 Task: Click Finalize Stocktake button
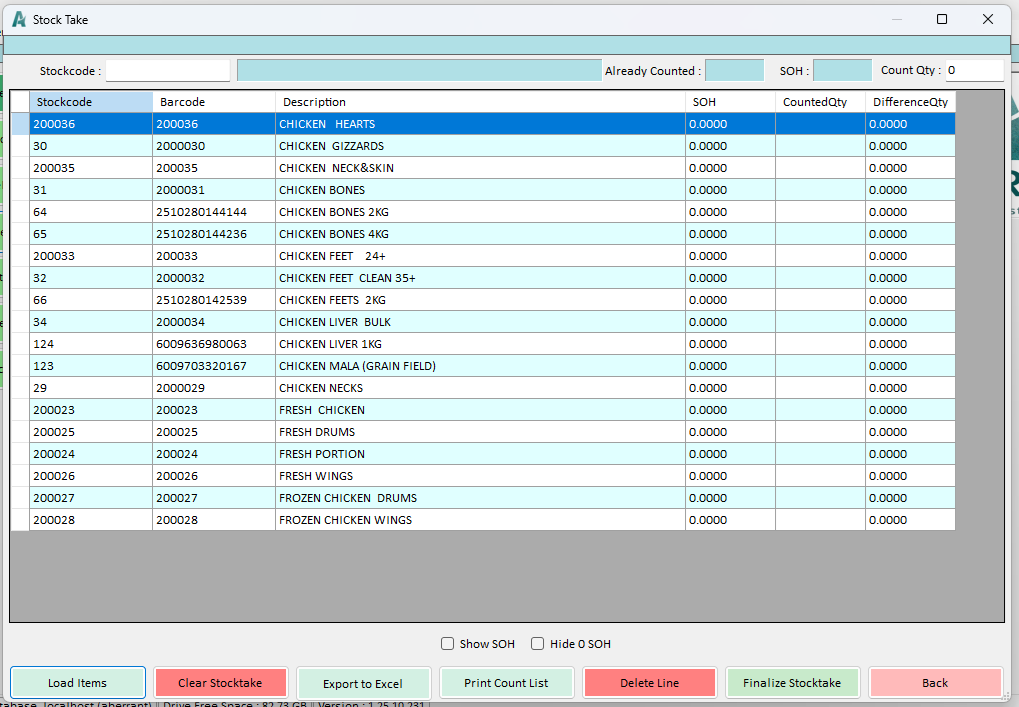[792, 683]
